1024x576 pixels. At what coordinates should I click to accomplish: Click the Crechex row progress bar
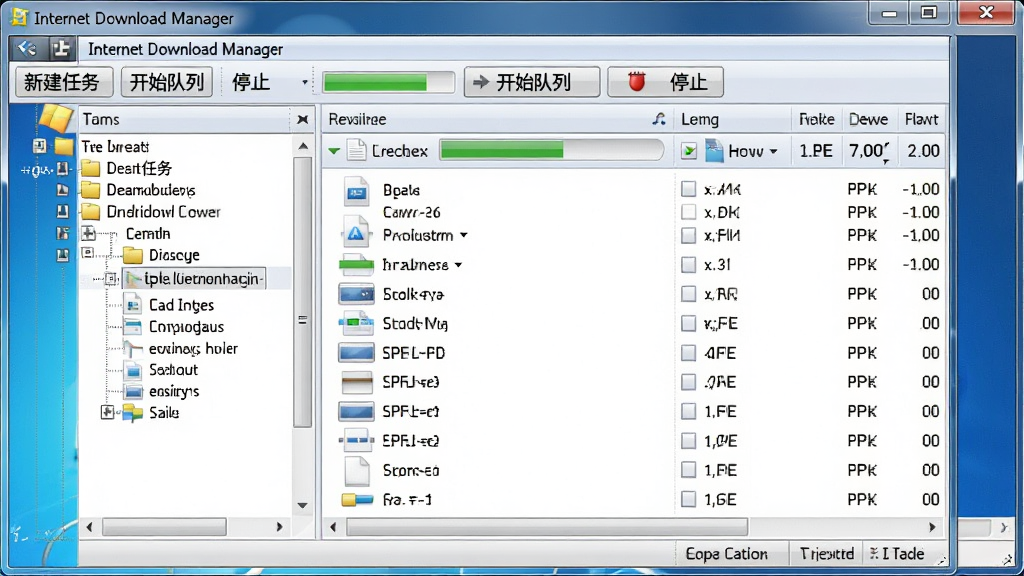[552, 150]
